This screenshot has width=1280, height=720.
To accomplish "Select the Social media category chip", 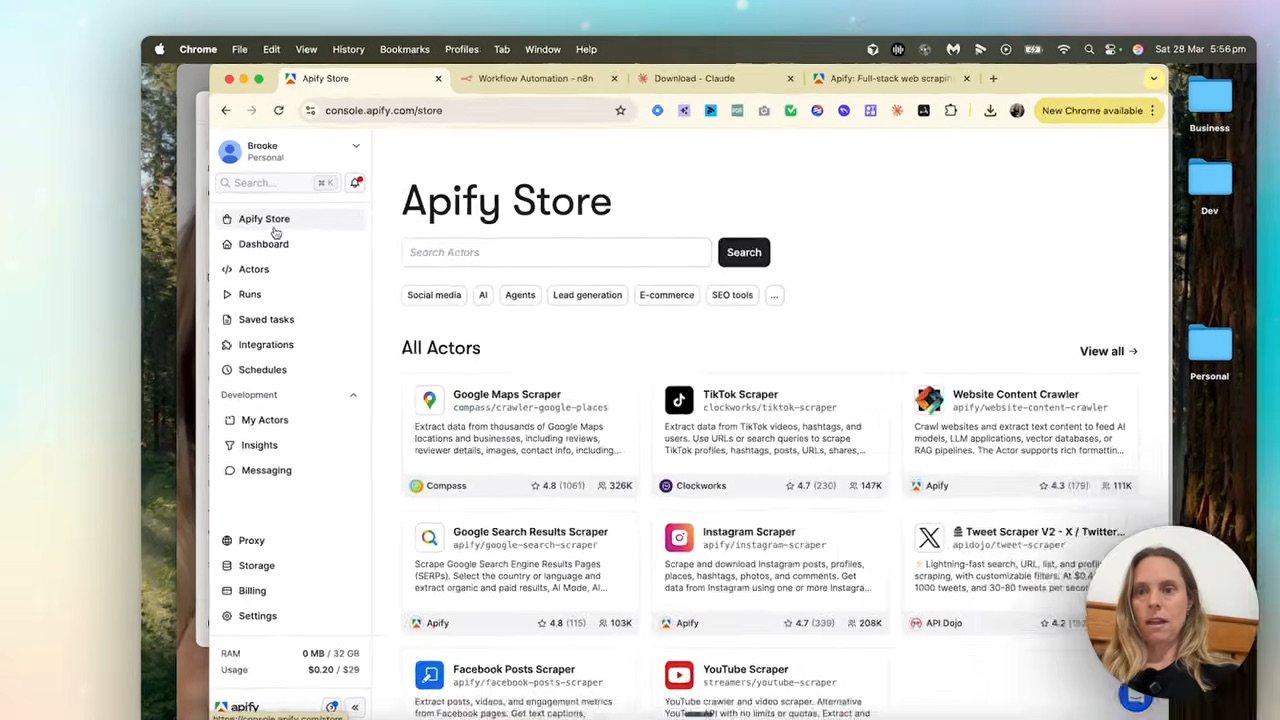I will pos(434,295).
